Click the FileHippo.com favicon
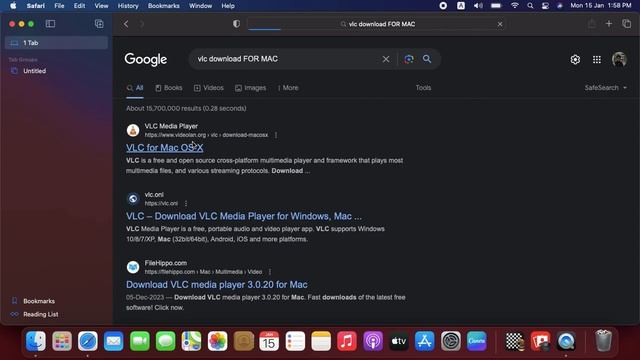Screen dimensions: 640x360 [133, 267]
